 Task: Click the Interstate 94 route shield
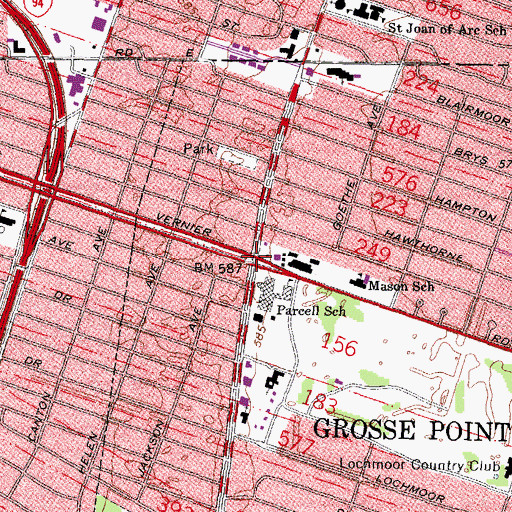[39, 4]
